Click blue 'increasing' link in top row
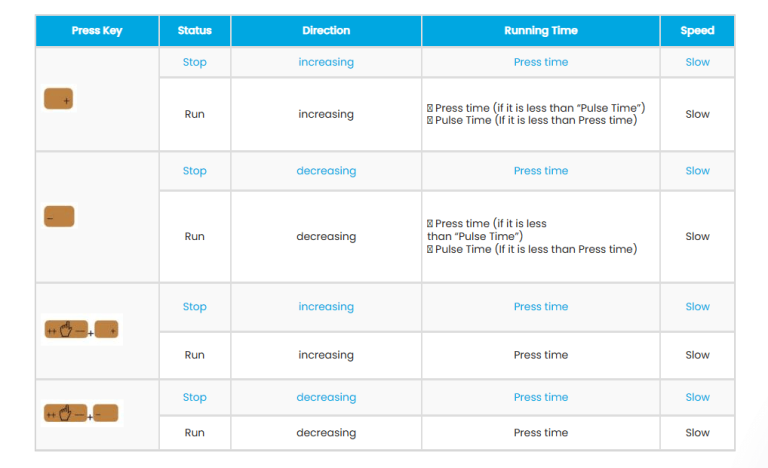Image resolution: width=768 pixels, height=468 pixels. 326,62
